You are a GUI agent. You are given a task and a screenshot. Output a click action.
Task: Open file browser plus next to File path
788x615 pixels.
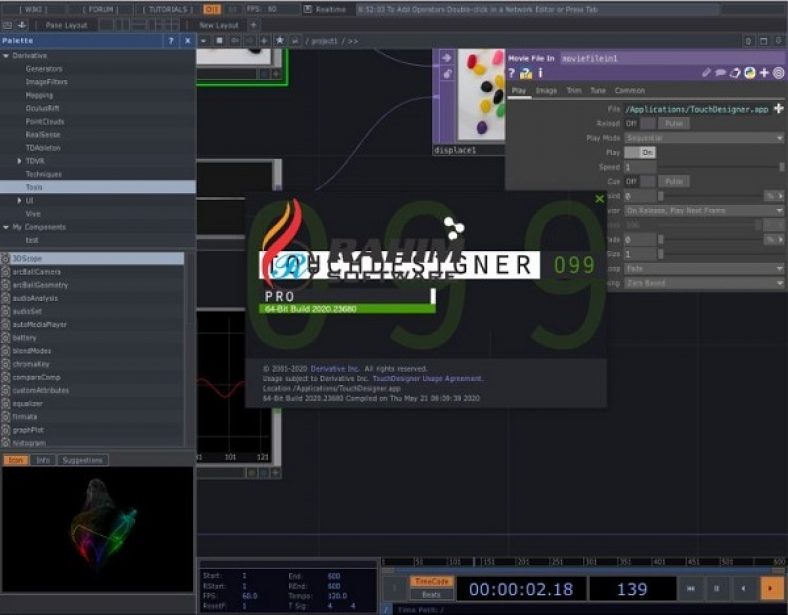(x=778, y=109)
